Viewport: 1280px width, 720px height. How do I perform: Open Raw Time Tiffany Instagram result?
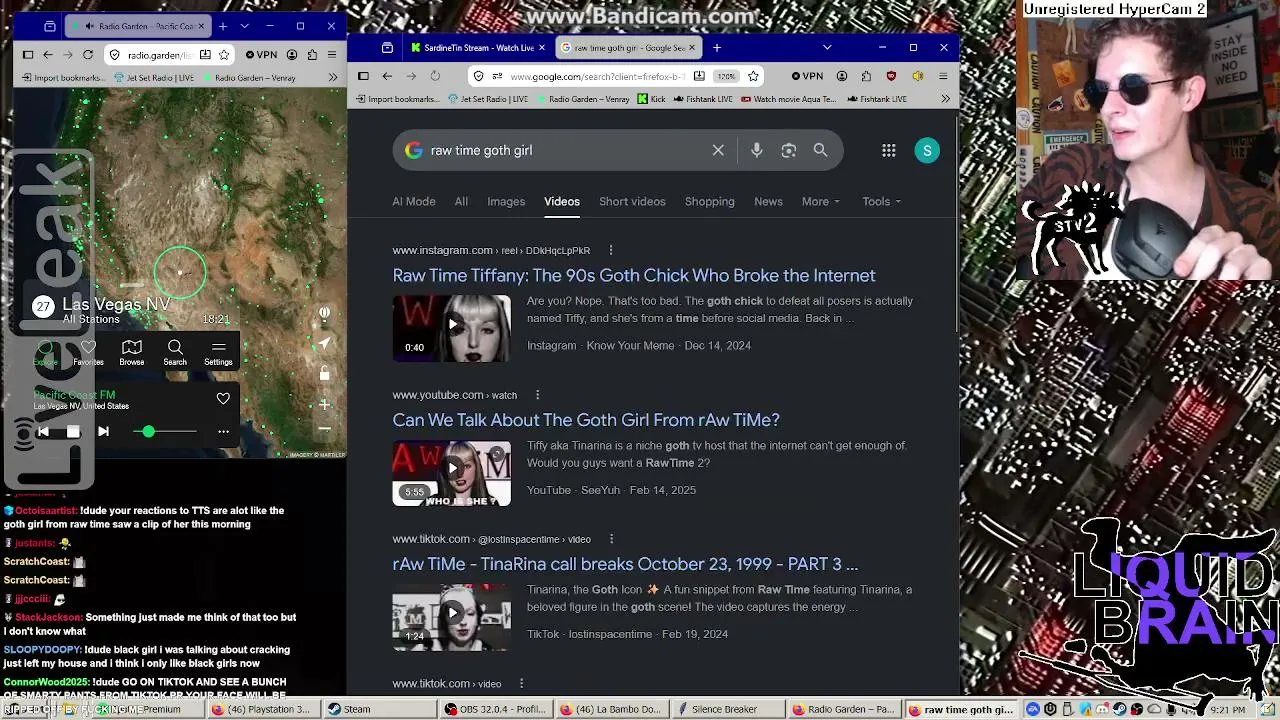click(634, 275)
